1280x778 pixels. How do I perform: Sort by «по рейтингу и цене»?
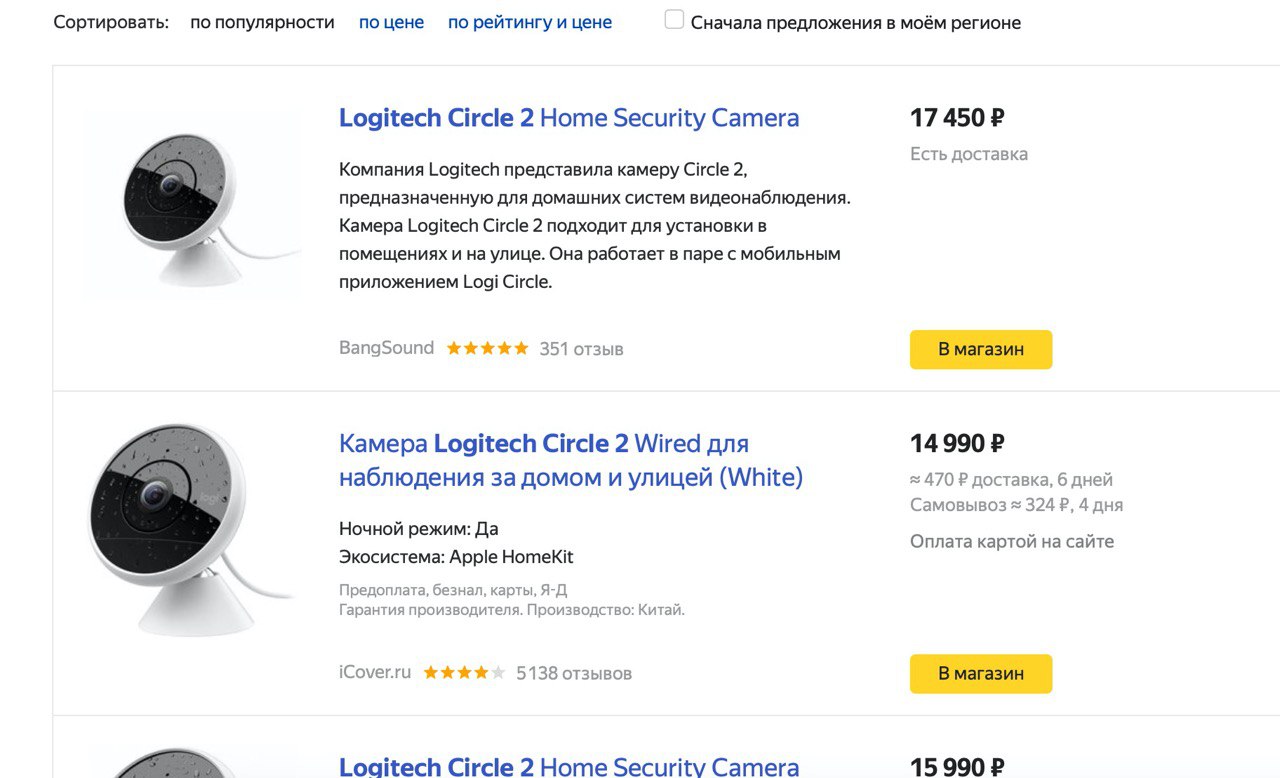[530, 22]
